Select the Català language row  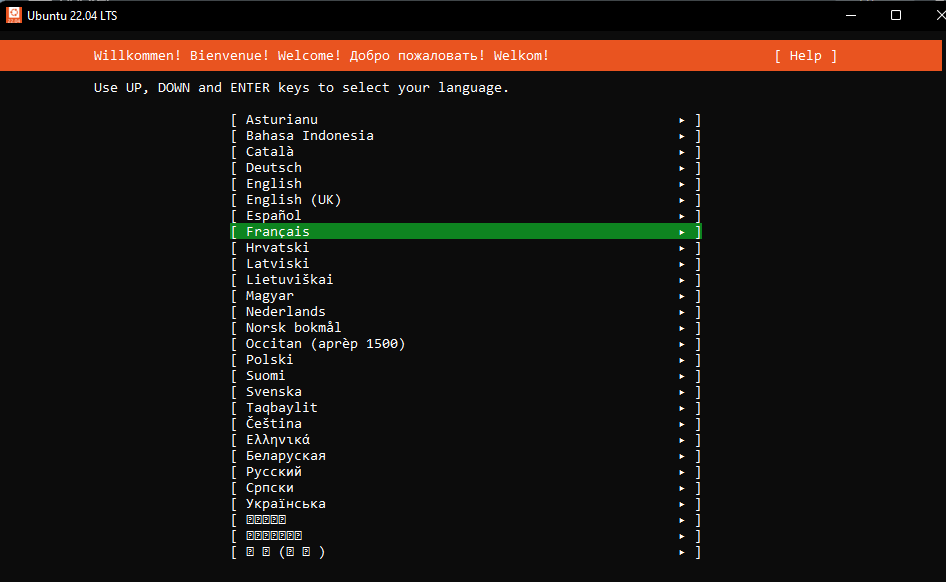(x=270, y=152)
